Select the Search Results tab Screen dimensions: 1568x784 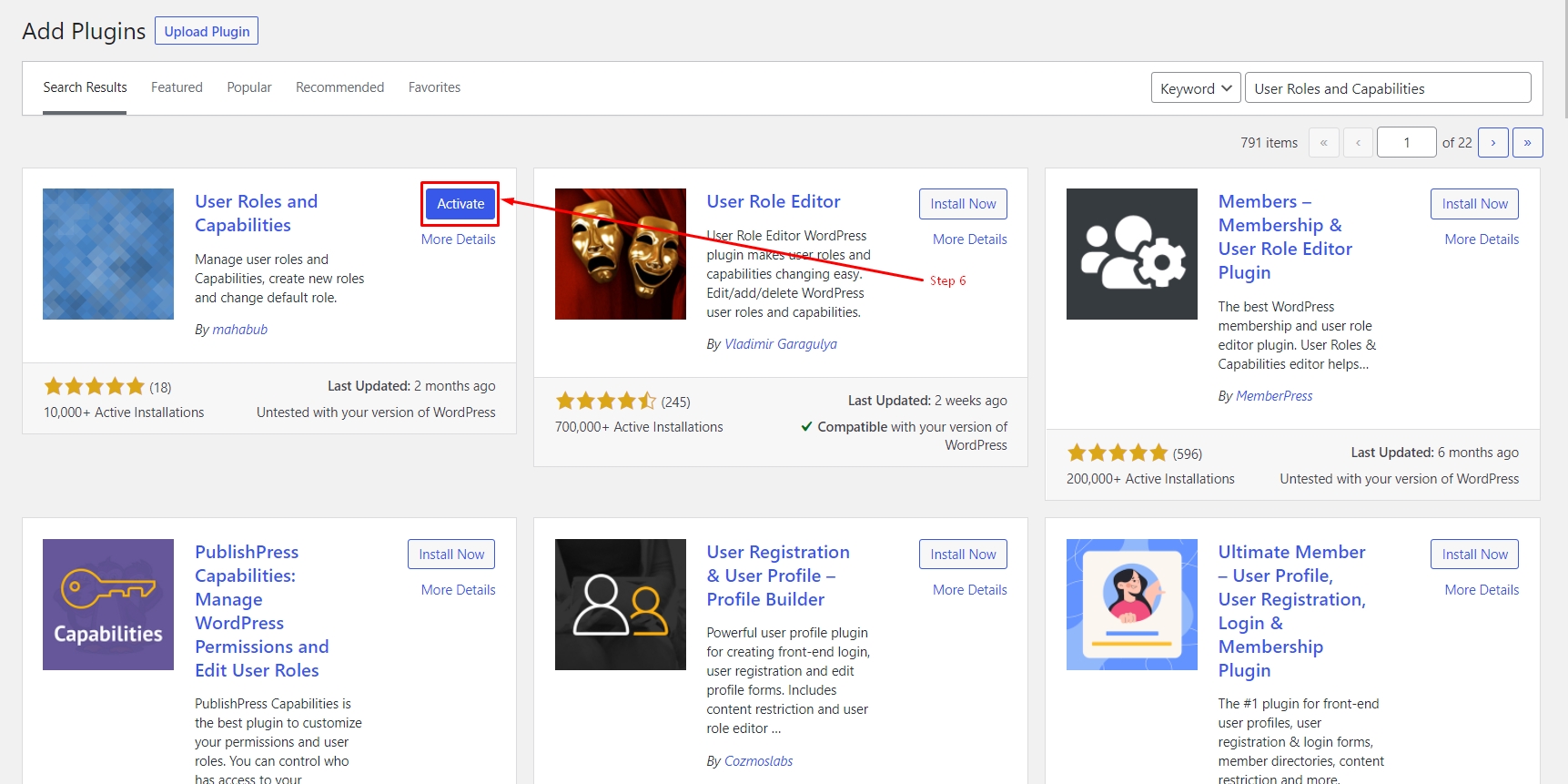85,87
